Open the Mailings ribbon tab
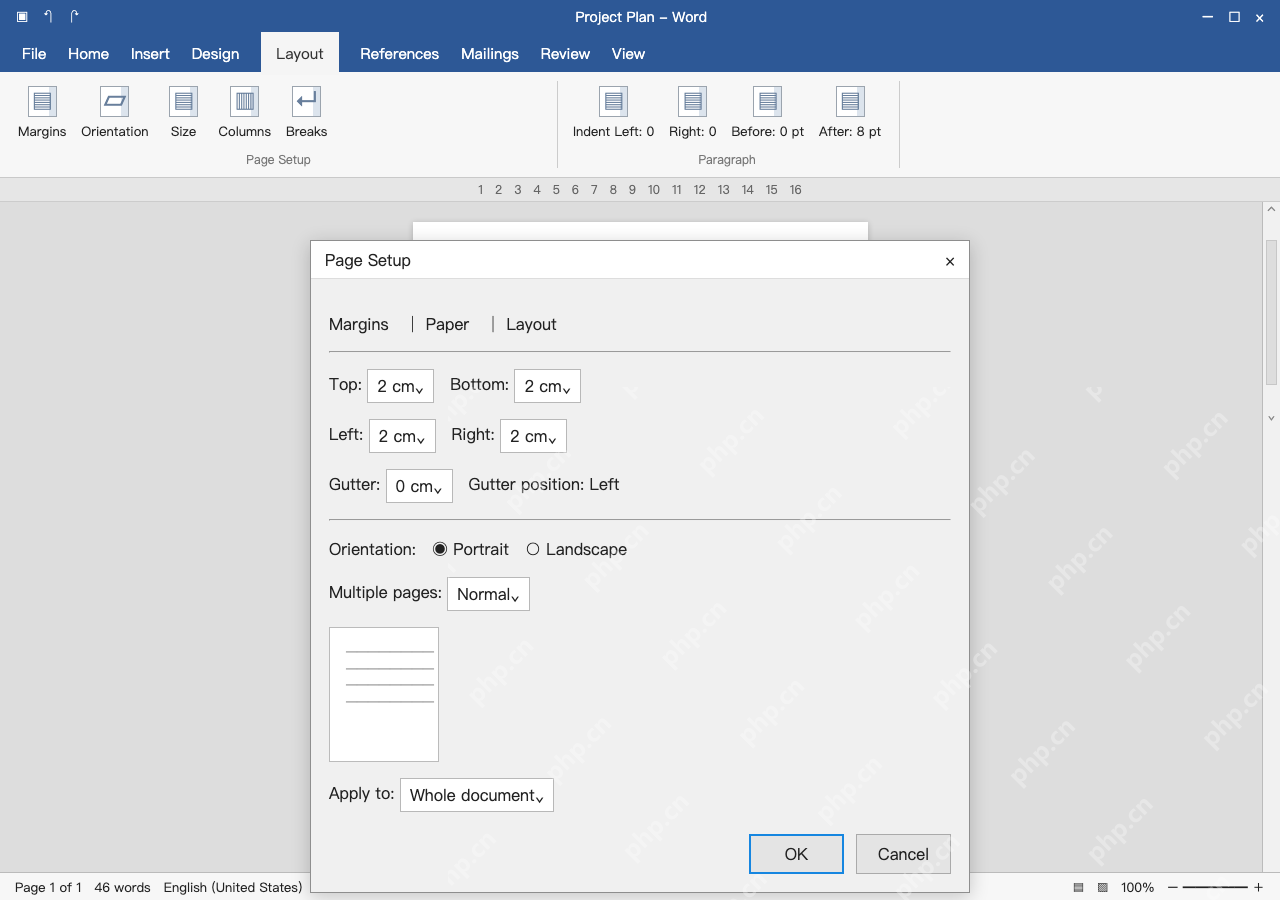This screenshot has height=900, width=1280. click(490, 54)
